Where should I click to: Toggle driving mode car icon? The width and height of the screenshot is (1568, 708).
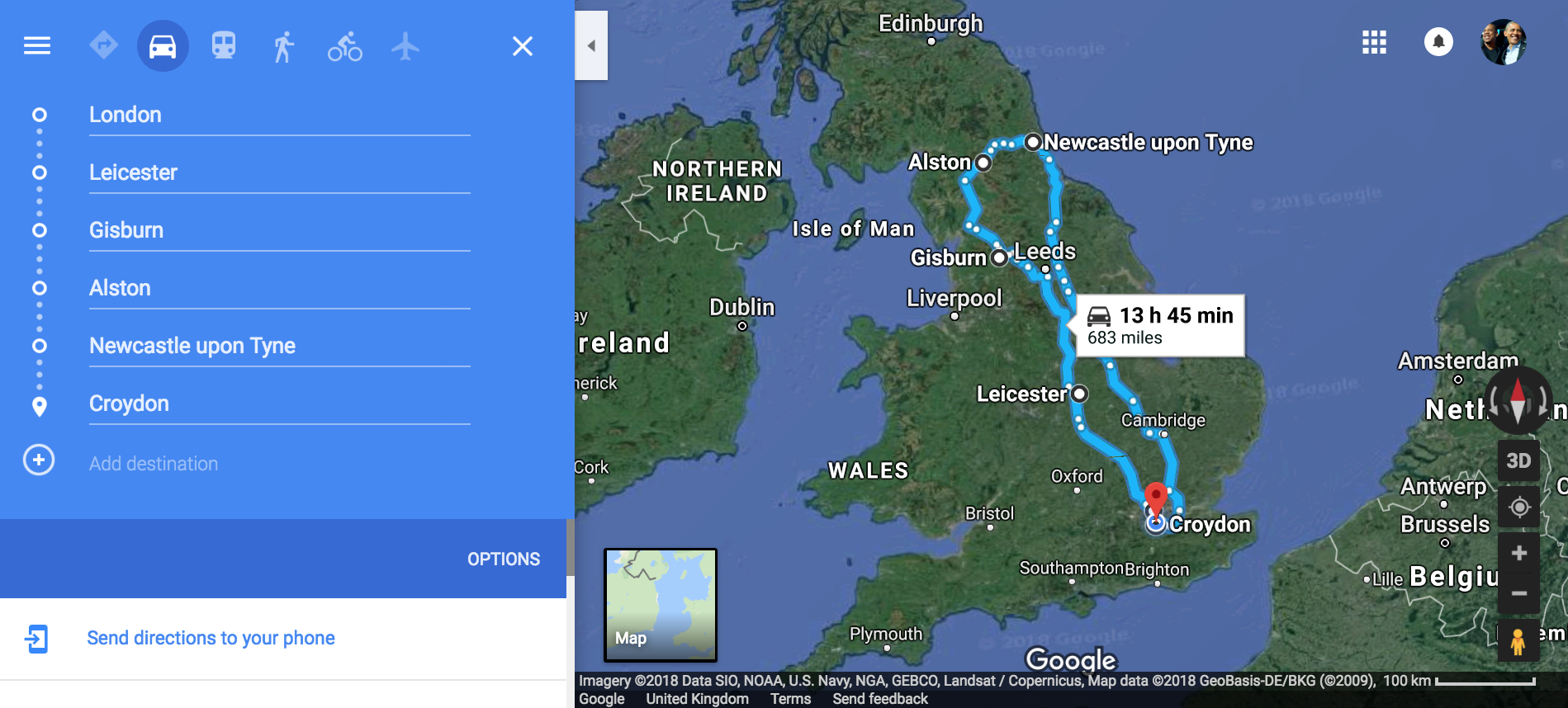coord(163,46)
